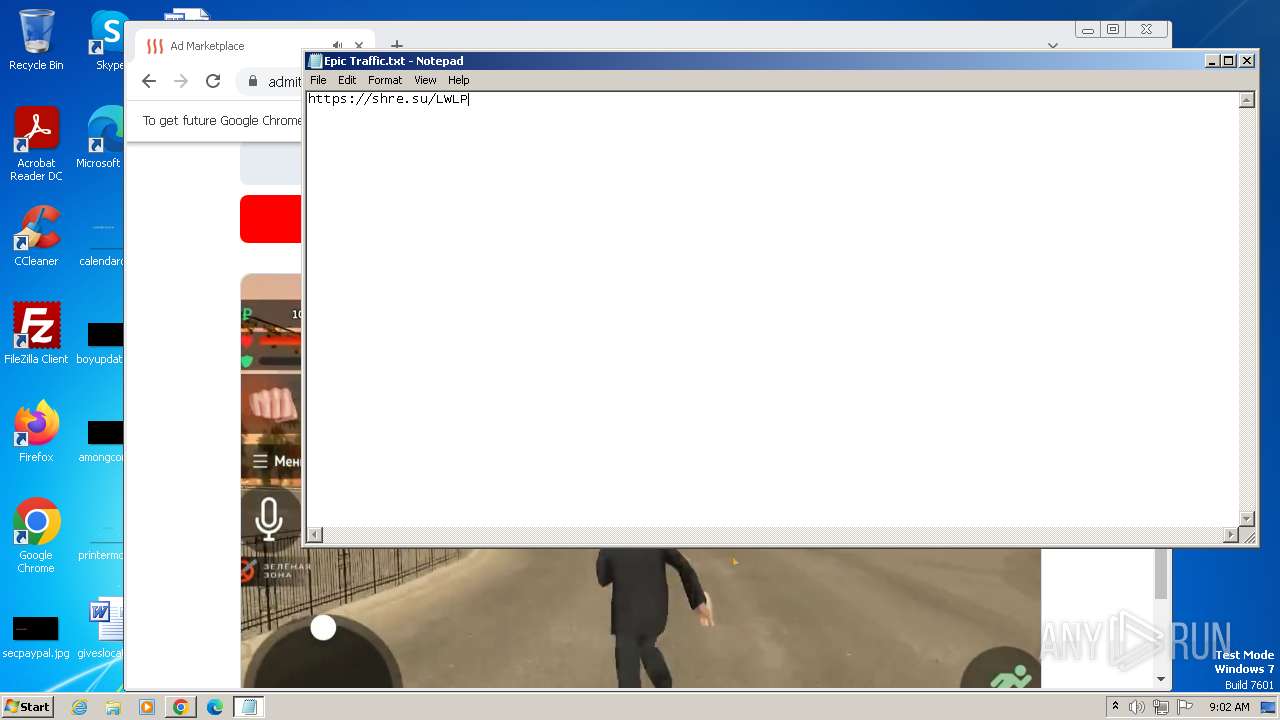The width and height of the screenshot is (1280, 720).
Task: Open Acrobat Reader DC desktop shortcut
Action: point(36,144)
